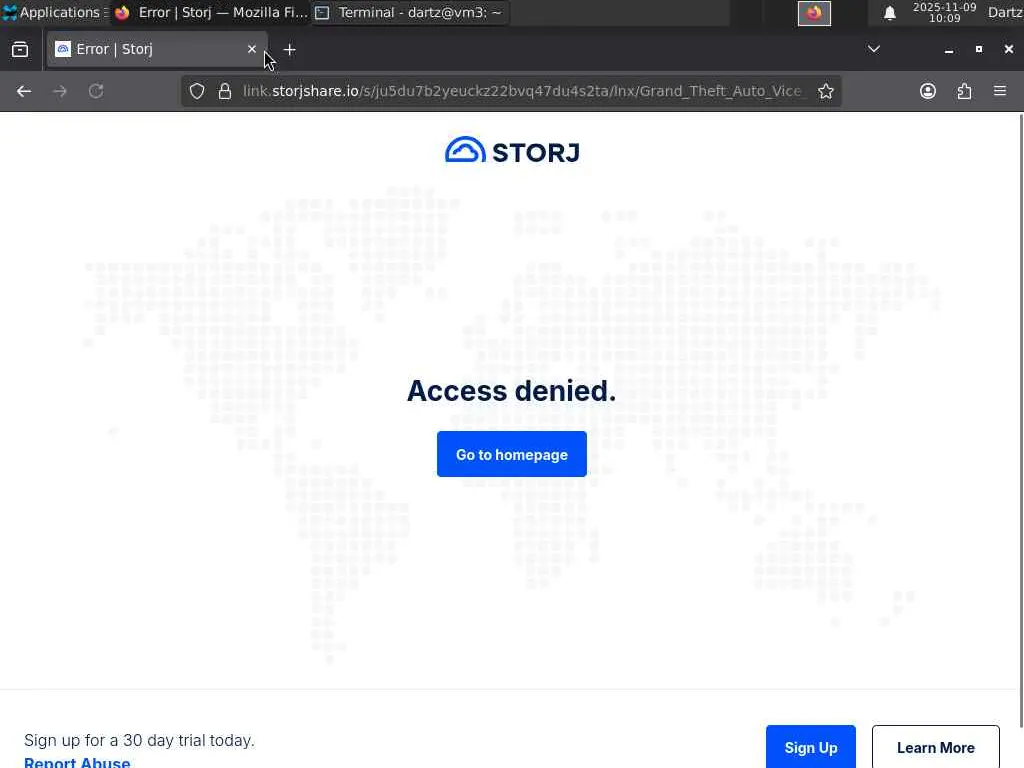Click the Firefox back arrow

pos(24,91)
